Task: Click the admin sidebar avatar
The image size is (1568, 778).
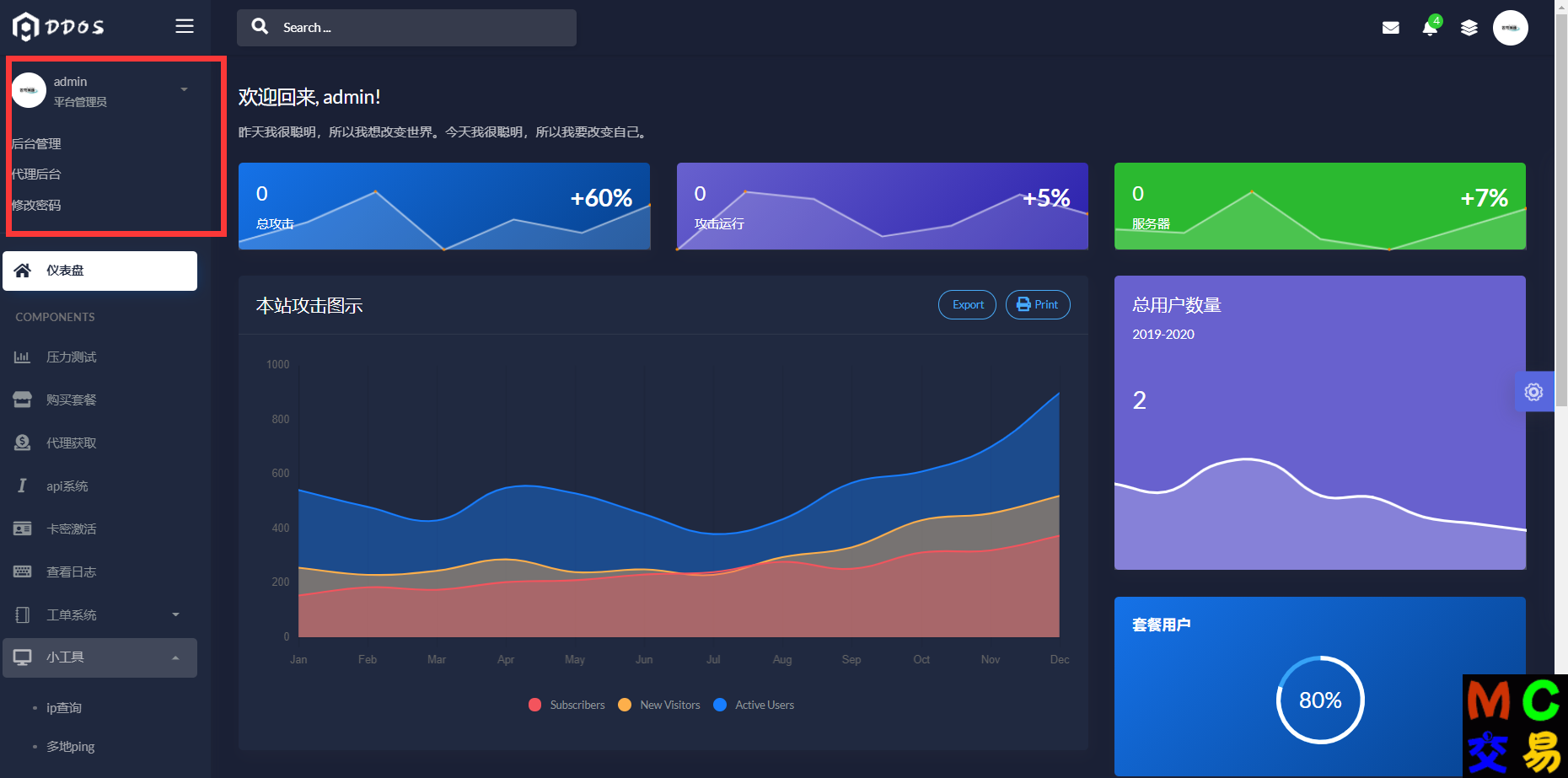Action: click(x=29, y=90)
